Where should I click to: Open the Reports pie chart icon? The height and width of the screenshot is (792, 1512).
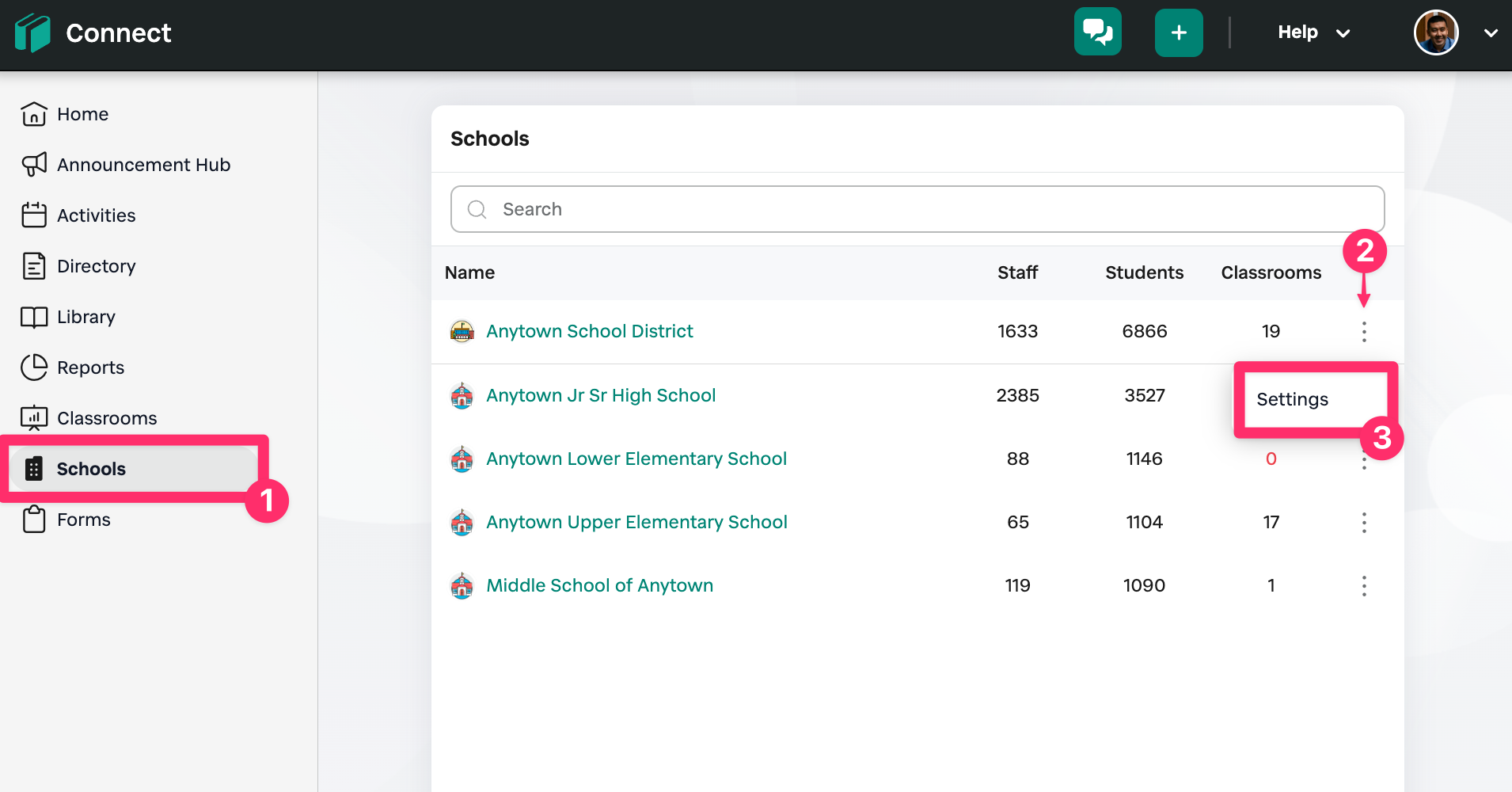point(34,367)
